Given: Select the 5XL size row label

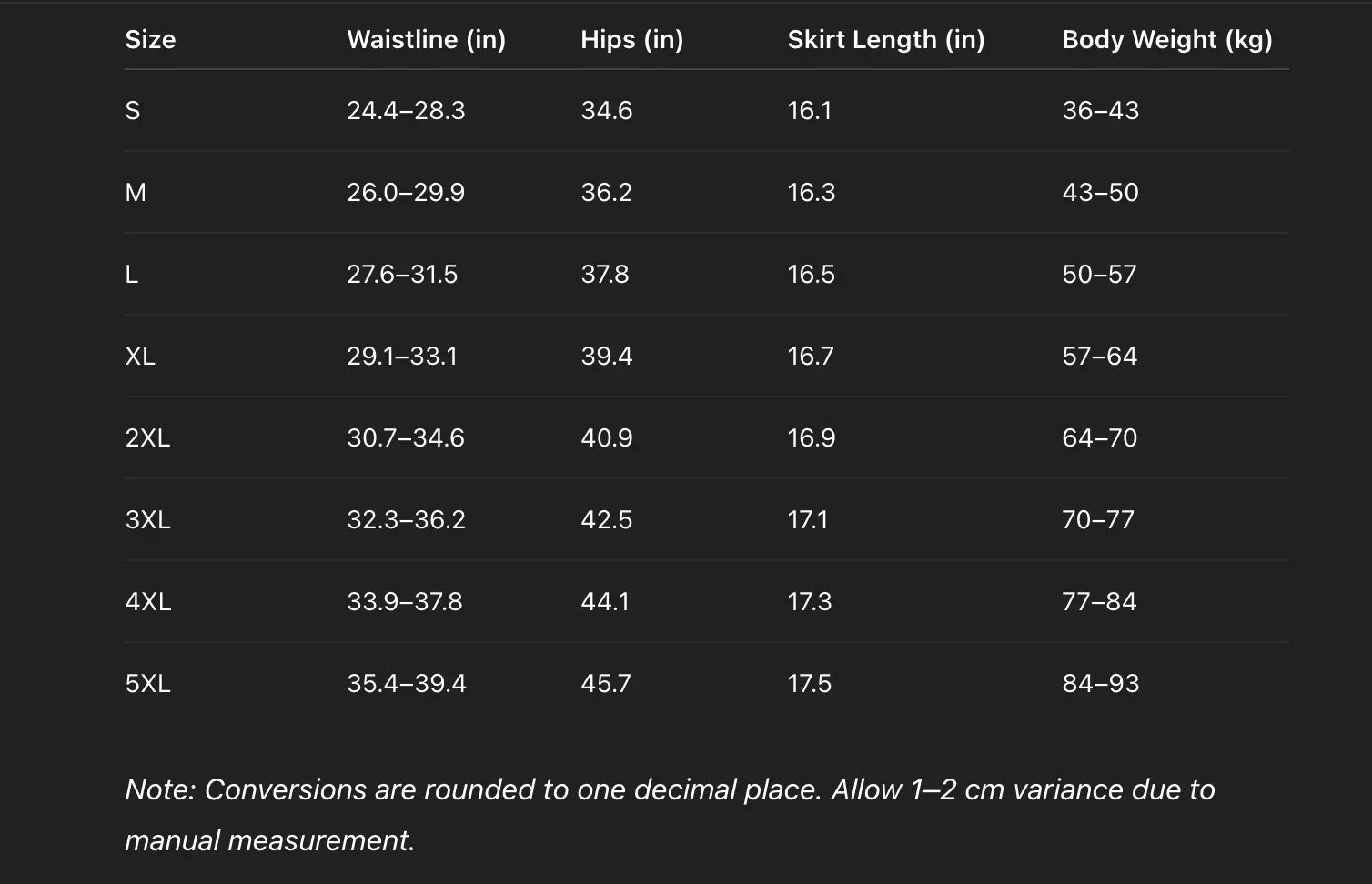Looking at the screenshot, I should [147, 684].
